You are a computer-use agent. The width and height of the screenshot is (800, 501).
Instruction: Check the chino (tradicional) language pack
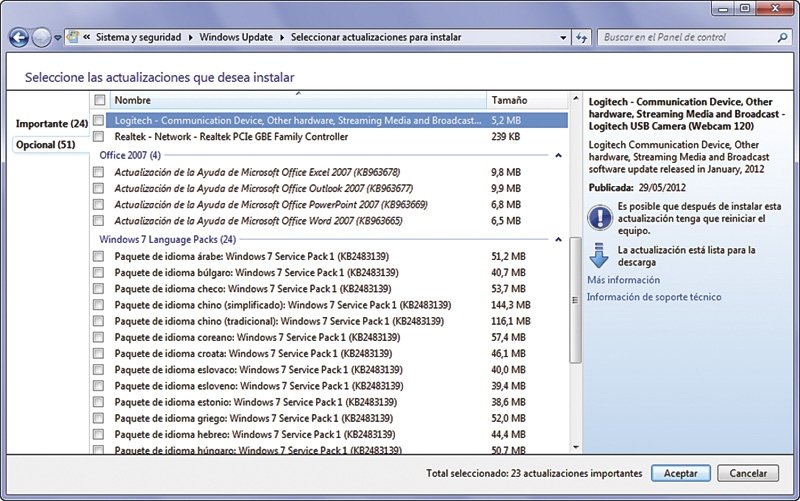tap(98, 321)
